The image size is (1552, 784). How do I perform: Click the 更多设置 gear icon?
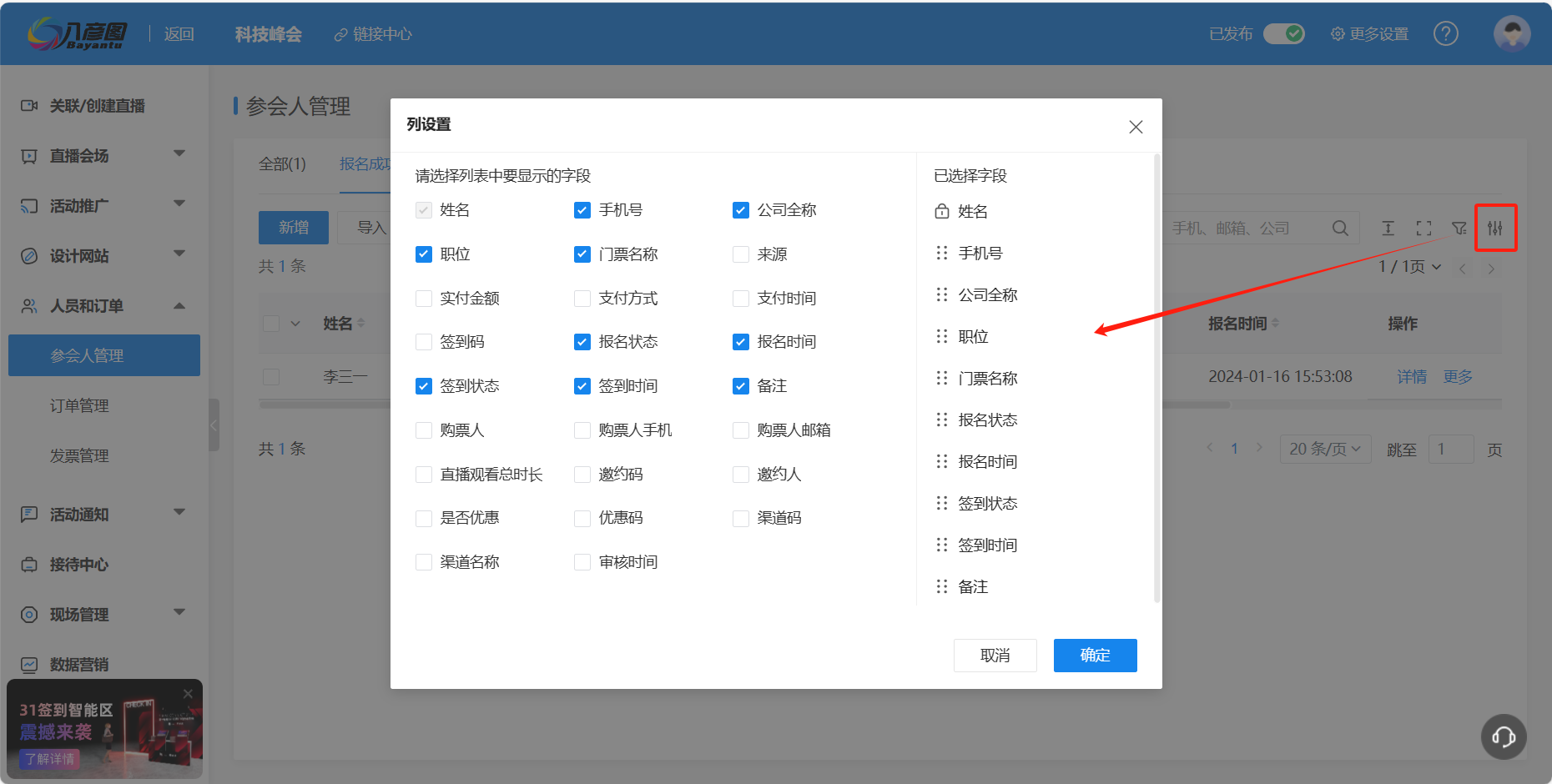[1368, 33]
